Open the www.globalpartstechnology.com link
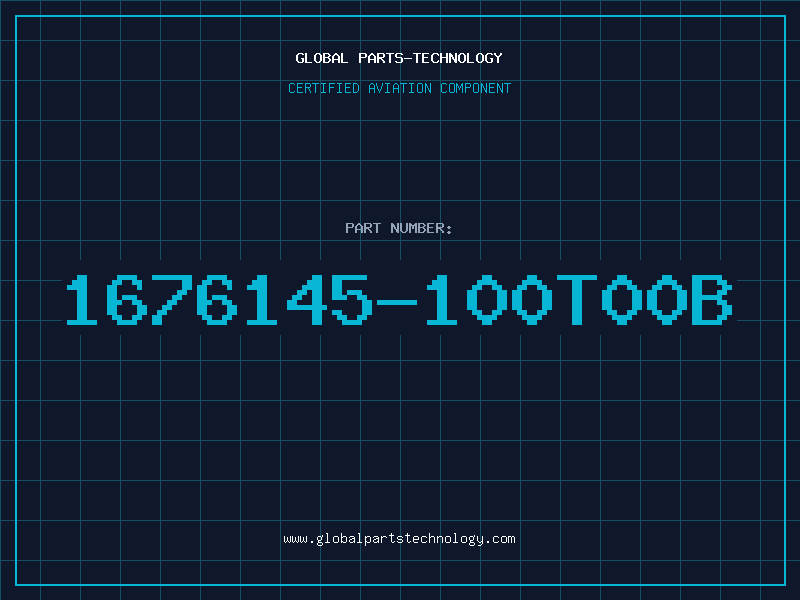Screen dimensions: 800x600 [399, 539]
